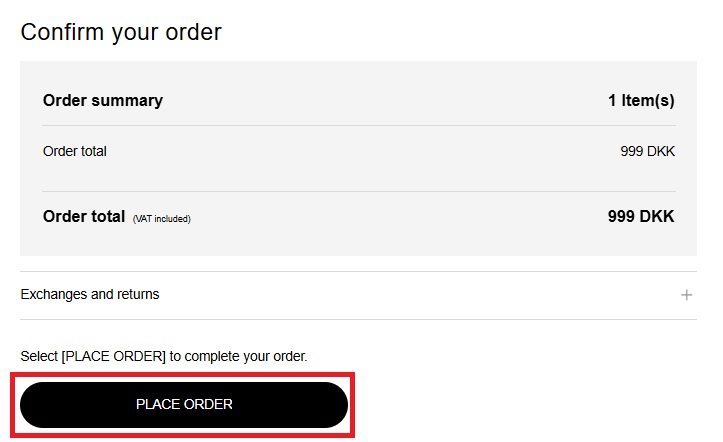Click the non-bold Order total label

coord(75,152)
